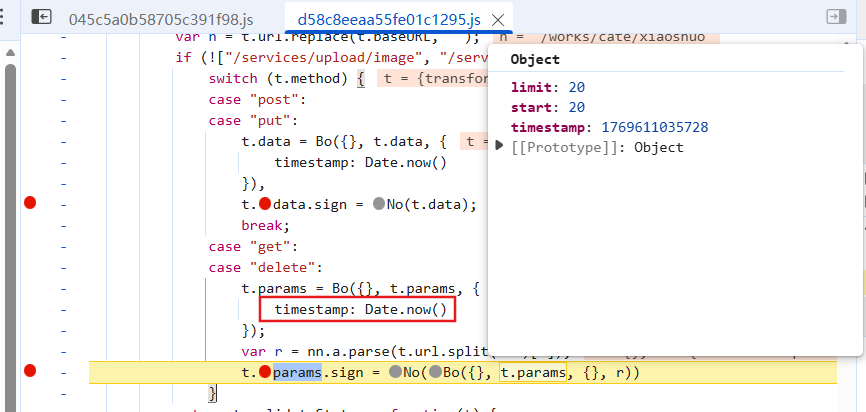The height and width of the screenshot is (412, 866).
Task: Toggle the debugger sidebar icon at top right
Action: 834,17
